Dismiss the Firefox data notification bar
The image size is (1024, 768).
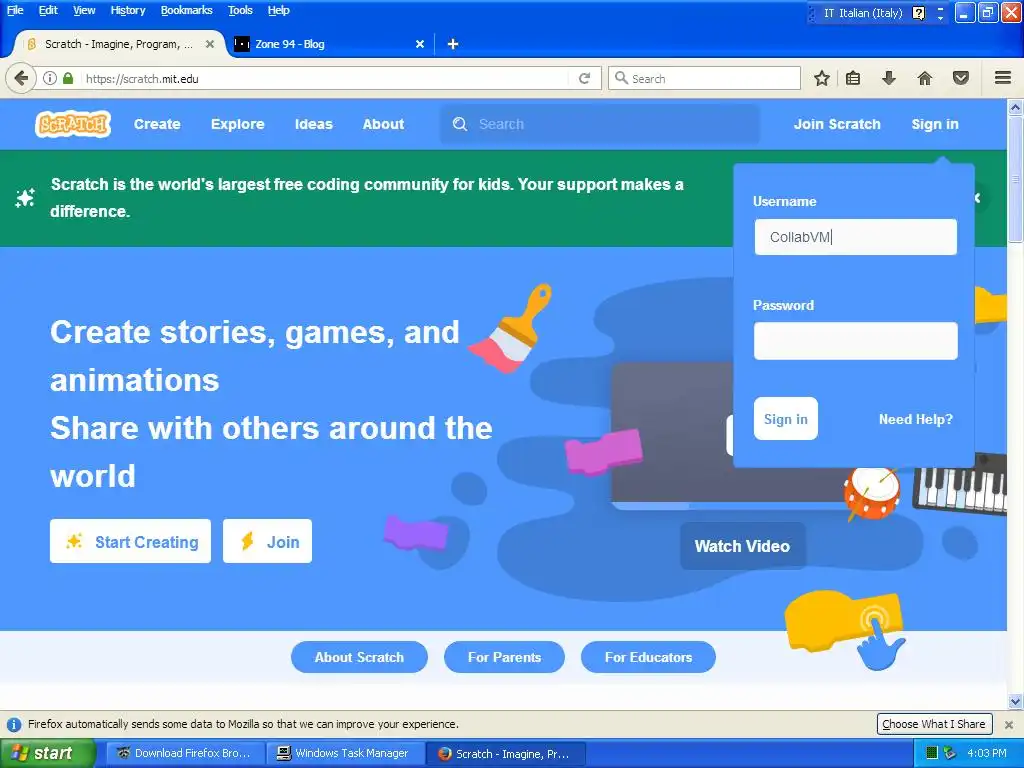(1009, 724)
